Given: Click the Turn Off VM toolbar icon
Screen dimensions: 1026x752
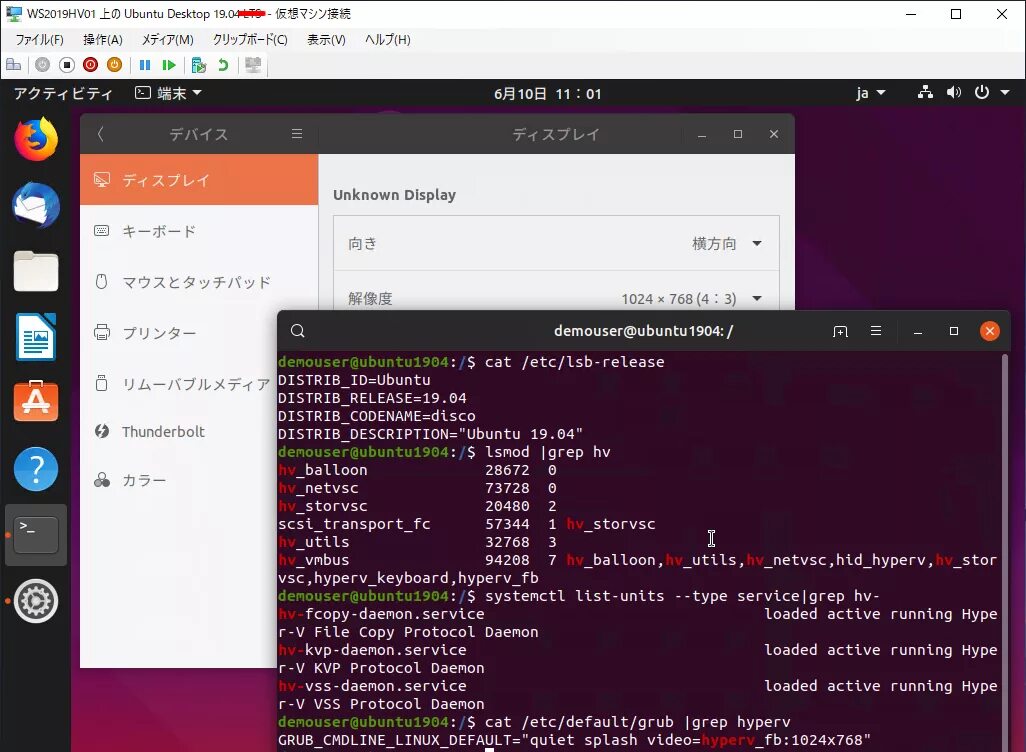Looking at the screenshot, I should (66, 65).
